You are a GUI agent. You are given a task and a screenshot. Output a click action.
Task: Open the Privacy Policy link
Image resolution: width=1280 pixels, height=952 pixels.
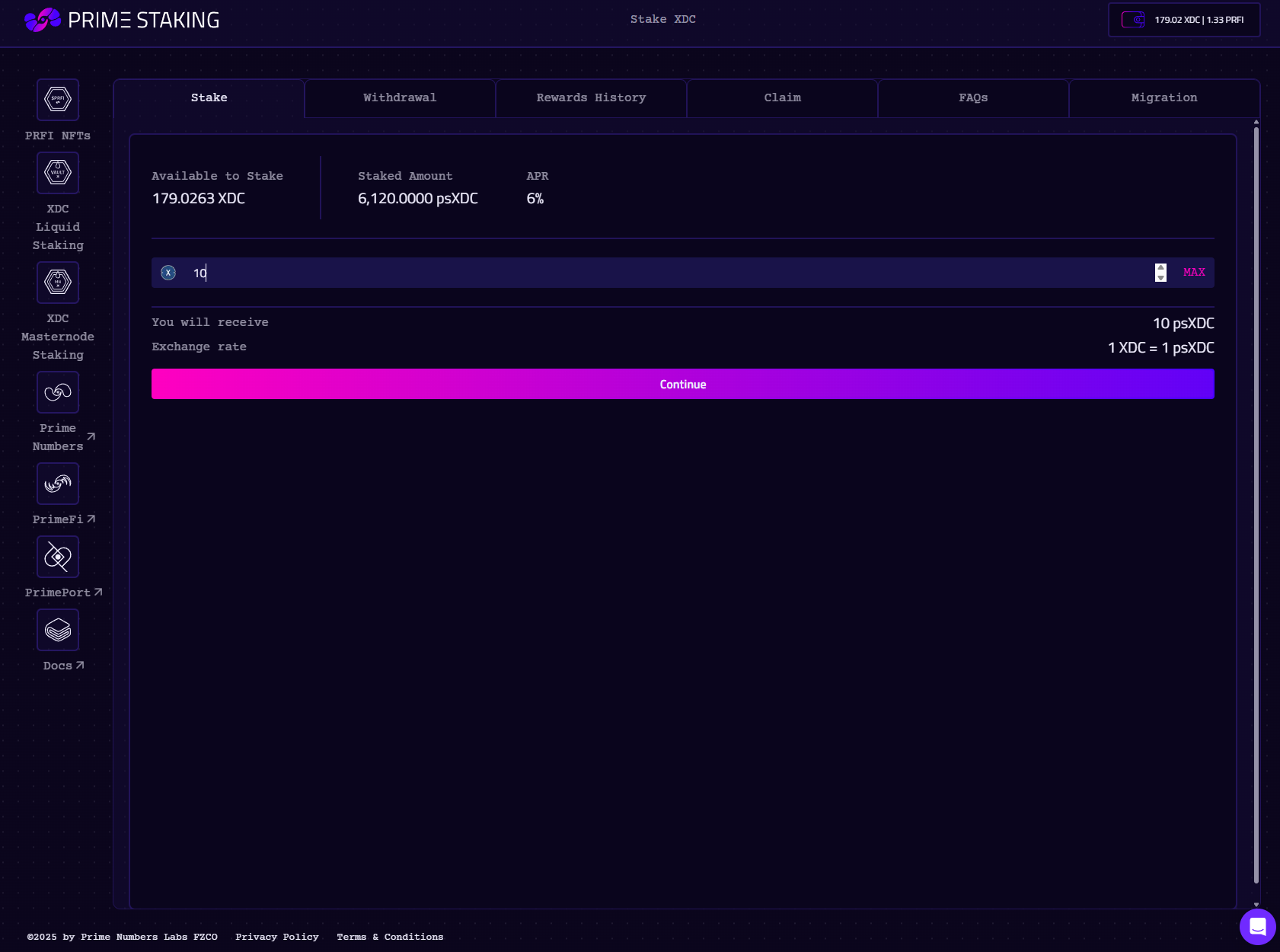pyautogui.click(x=277, y=937)
